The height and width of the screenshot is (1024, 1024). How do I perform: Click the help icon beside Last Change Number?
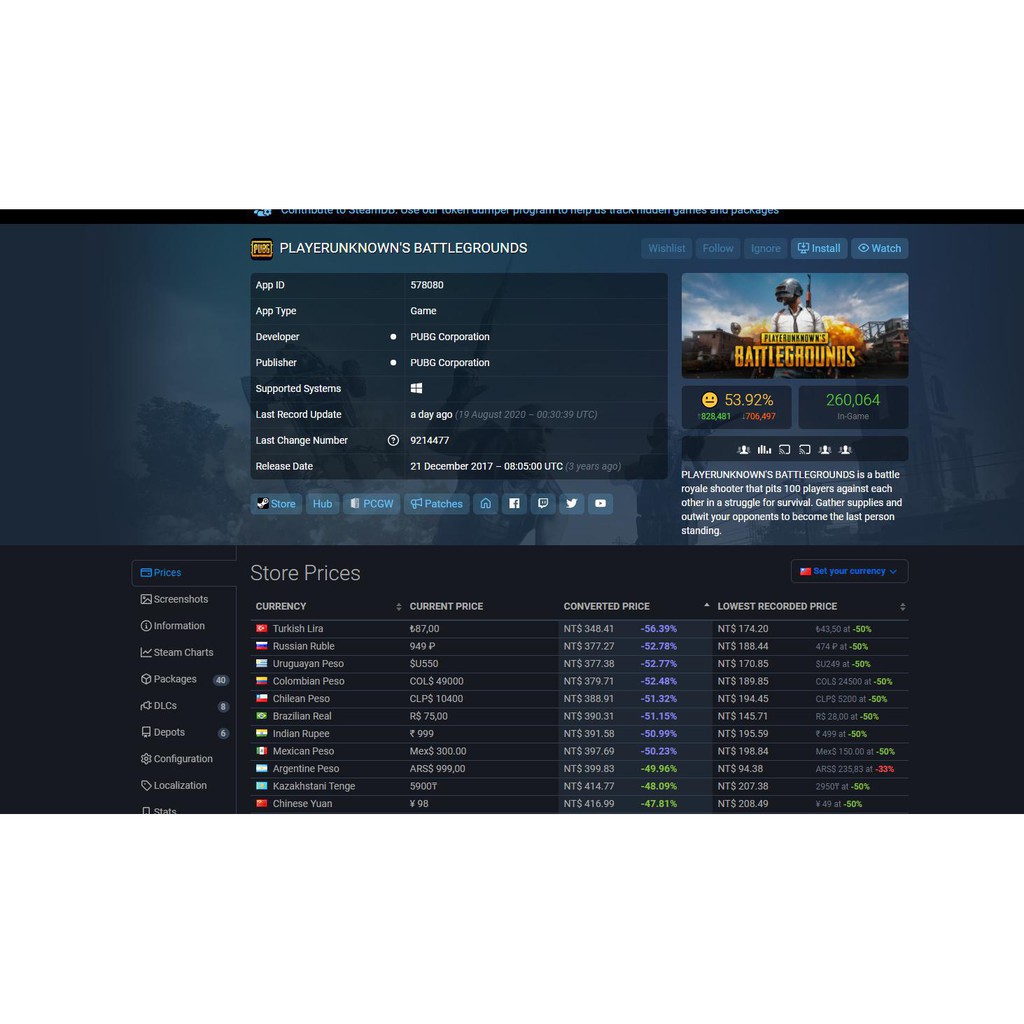393,440
